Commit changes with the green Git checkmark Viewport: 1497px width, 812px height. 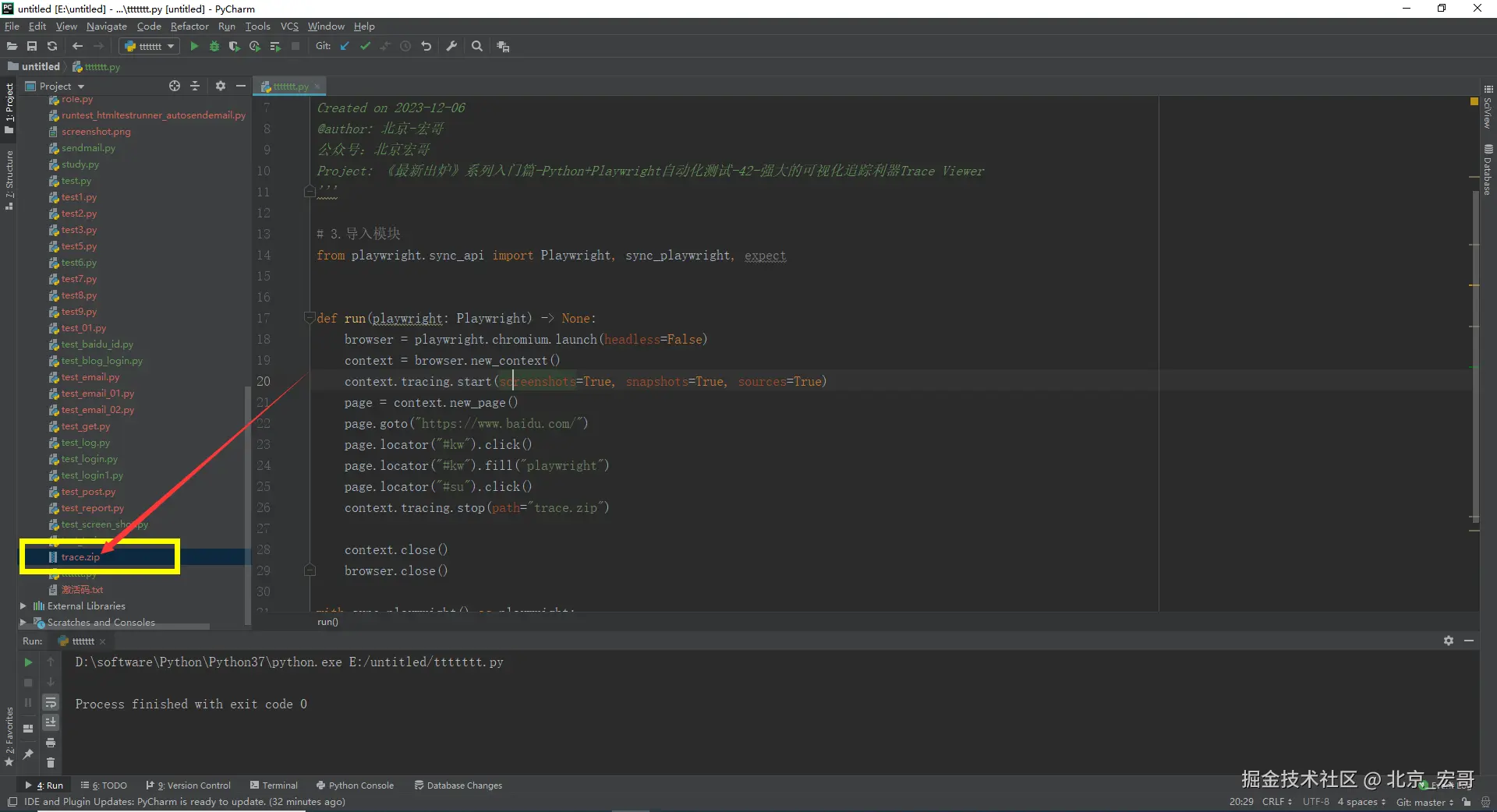365,47
